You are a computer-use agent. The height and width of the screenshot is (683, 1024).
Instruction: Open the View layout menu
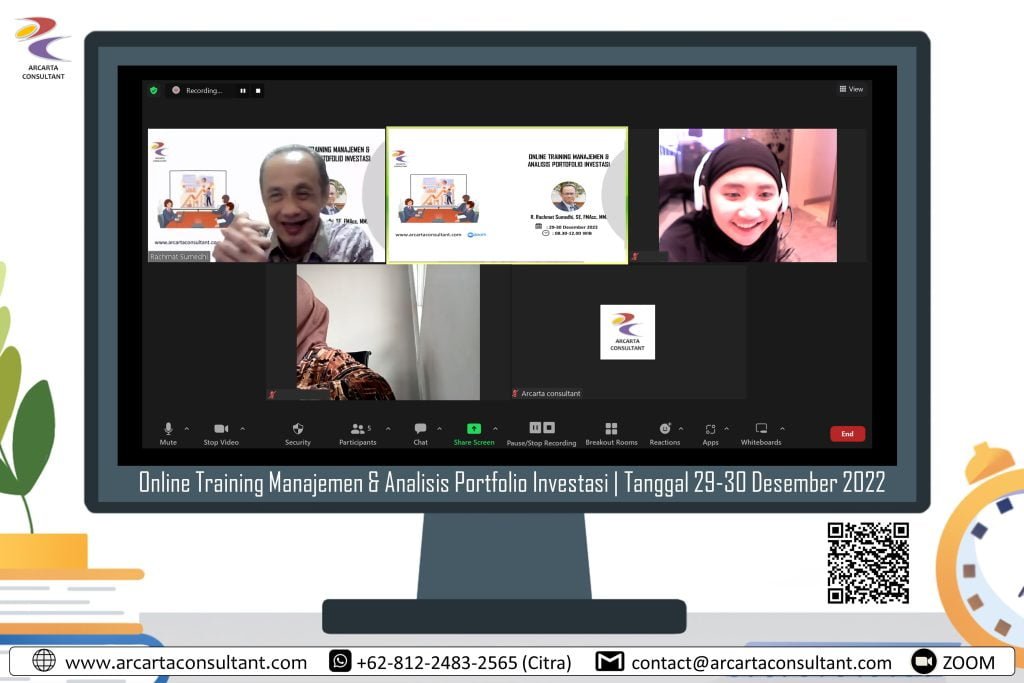(x=851, y=89)
